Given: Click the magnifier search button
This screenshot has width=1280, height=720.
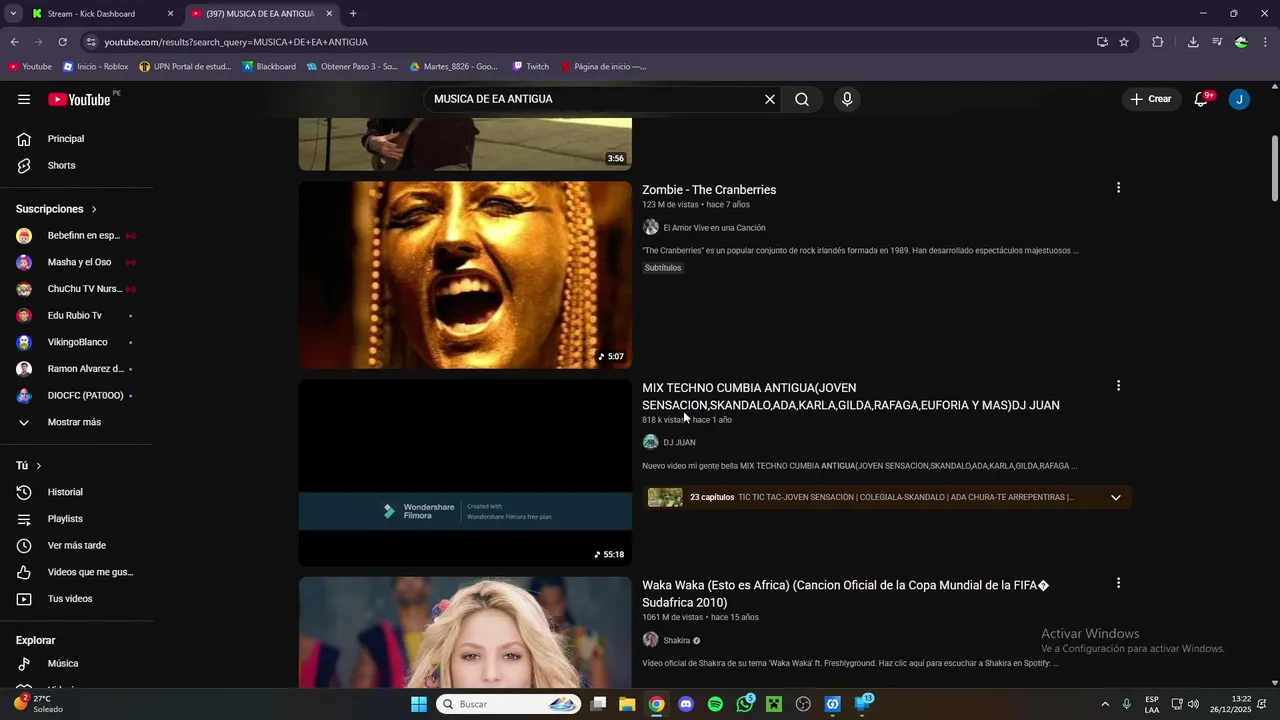Looking at the screenshot, I should [x=802, y=99].
